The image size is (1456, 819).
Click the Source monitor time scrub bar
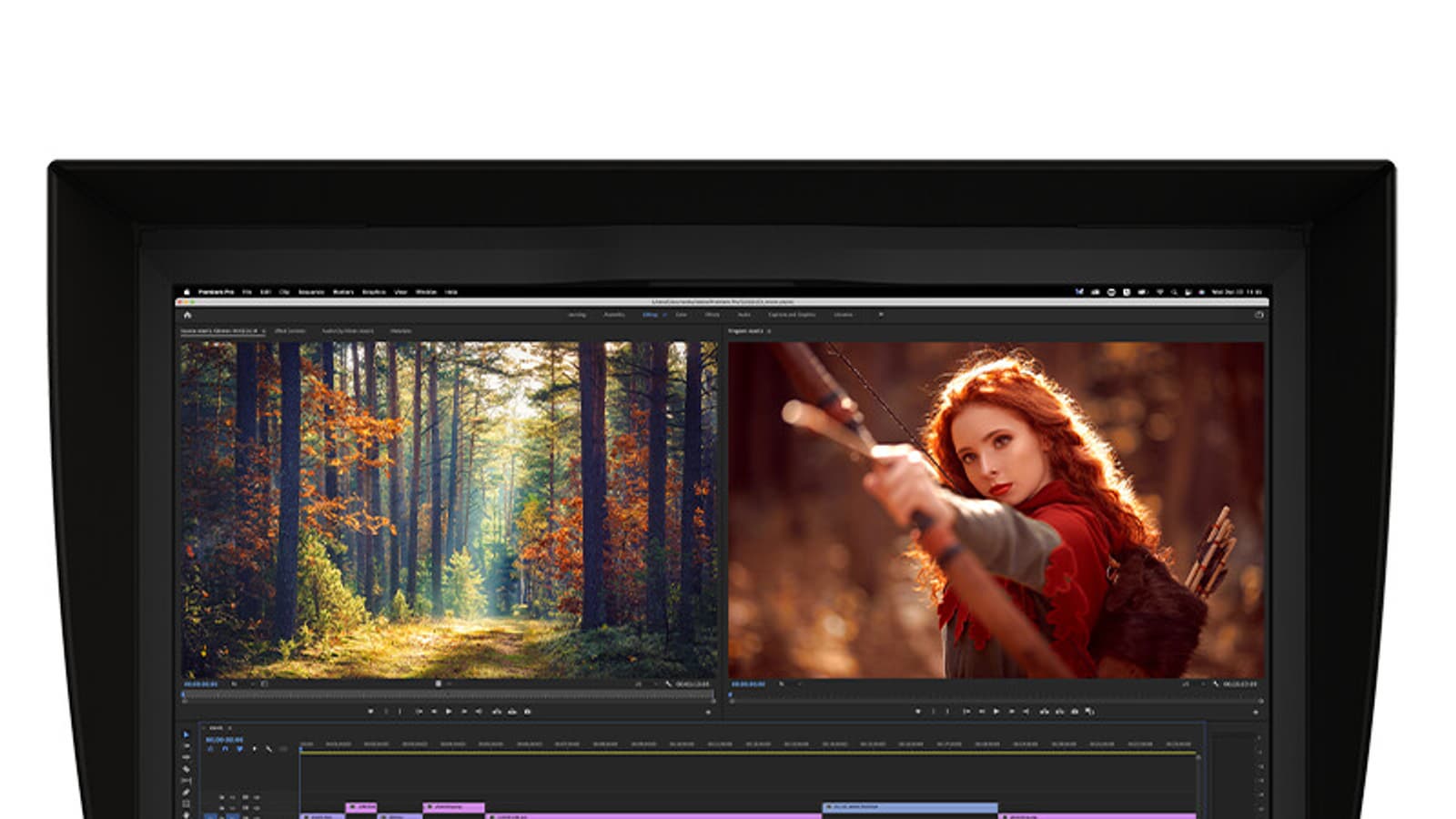coord(448,695)
